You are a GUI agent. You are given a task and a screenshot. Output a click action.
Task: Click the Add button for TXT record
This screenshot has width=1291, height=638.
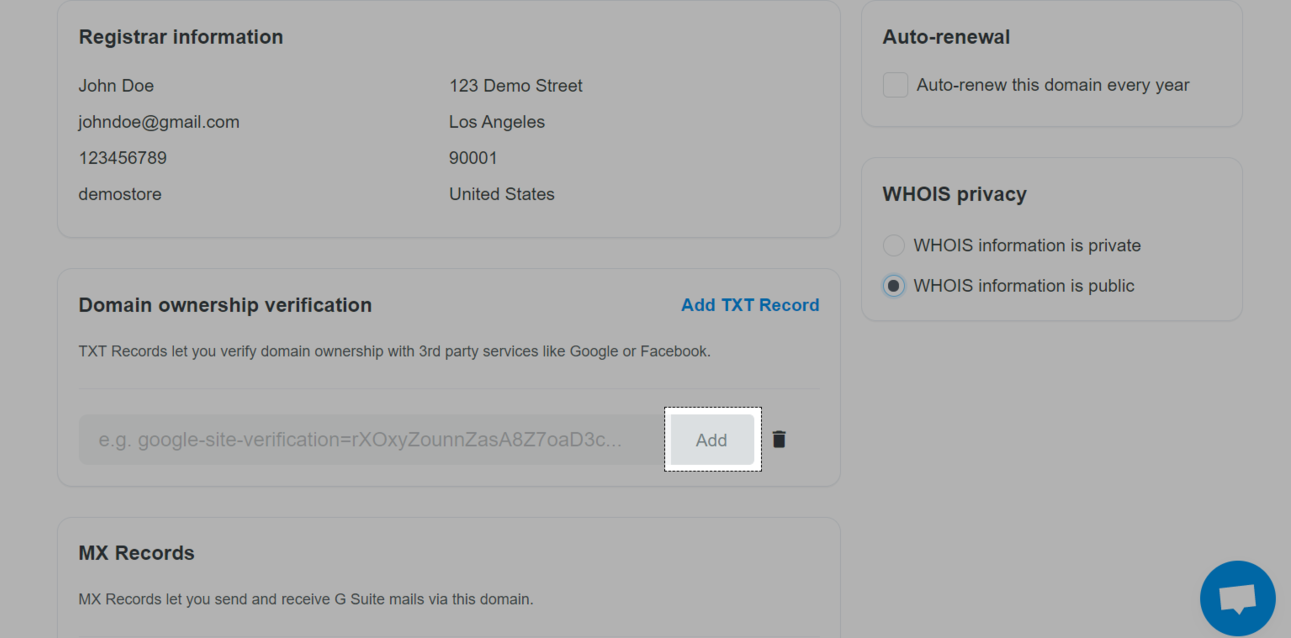tap(712, 440)
